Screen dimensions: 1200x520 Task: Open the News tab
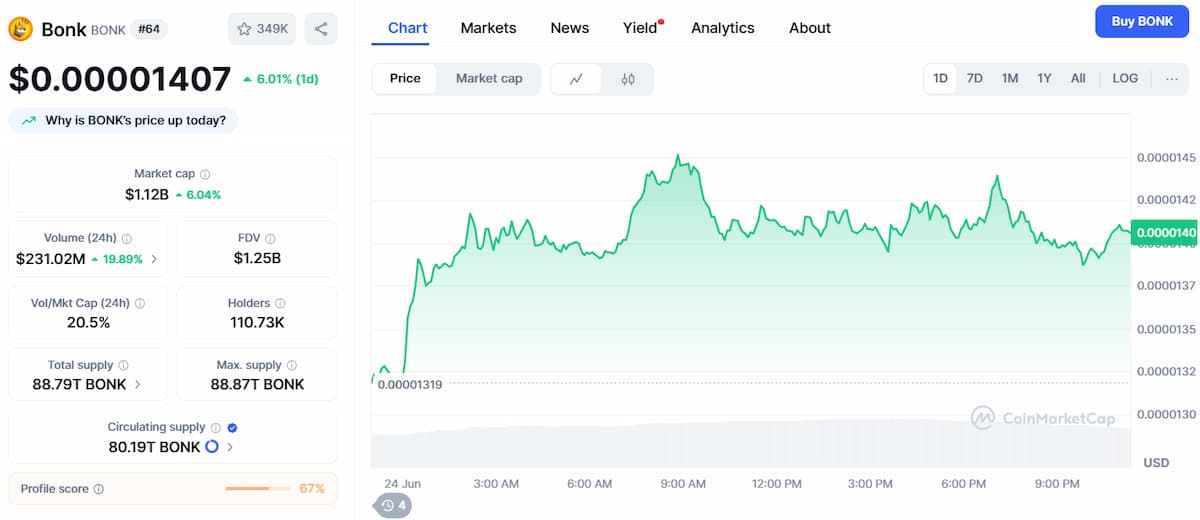tap(570, 28)
